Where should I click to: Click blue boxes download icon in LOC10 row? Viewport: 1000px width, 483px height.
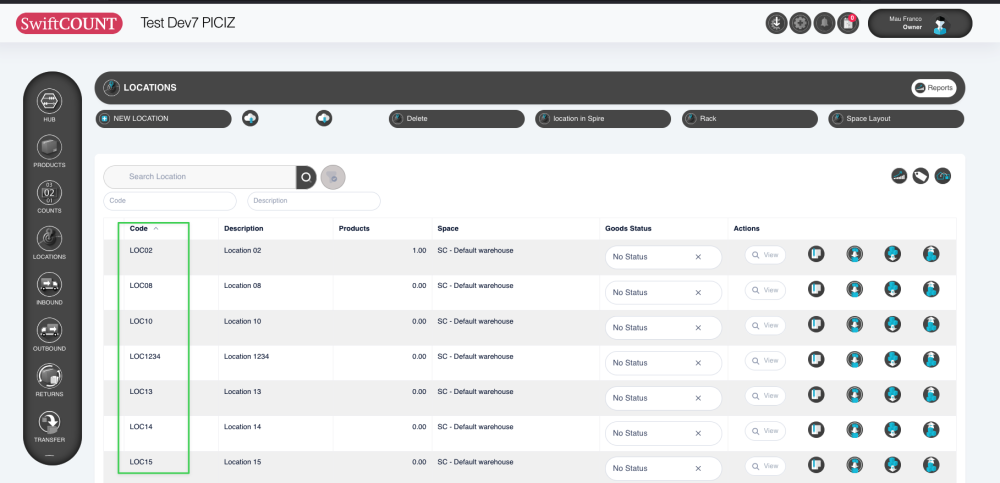(x=893, y=324)
